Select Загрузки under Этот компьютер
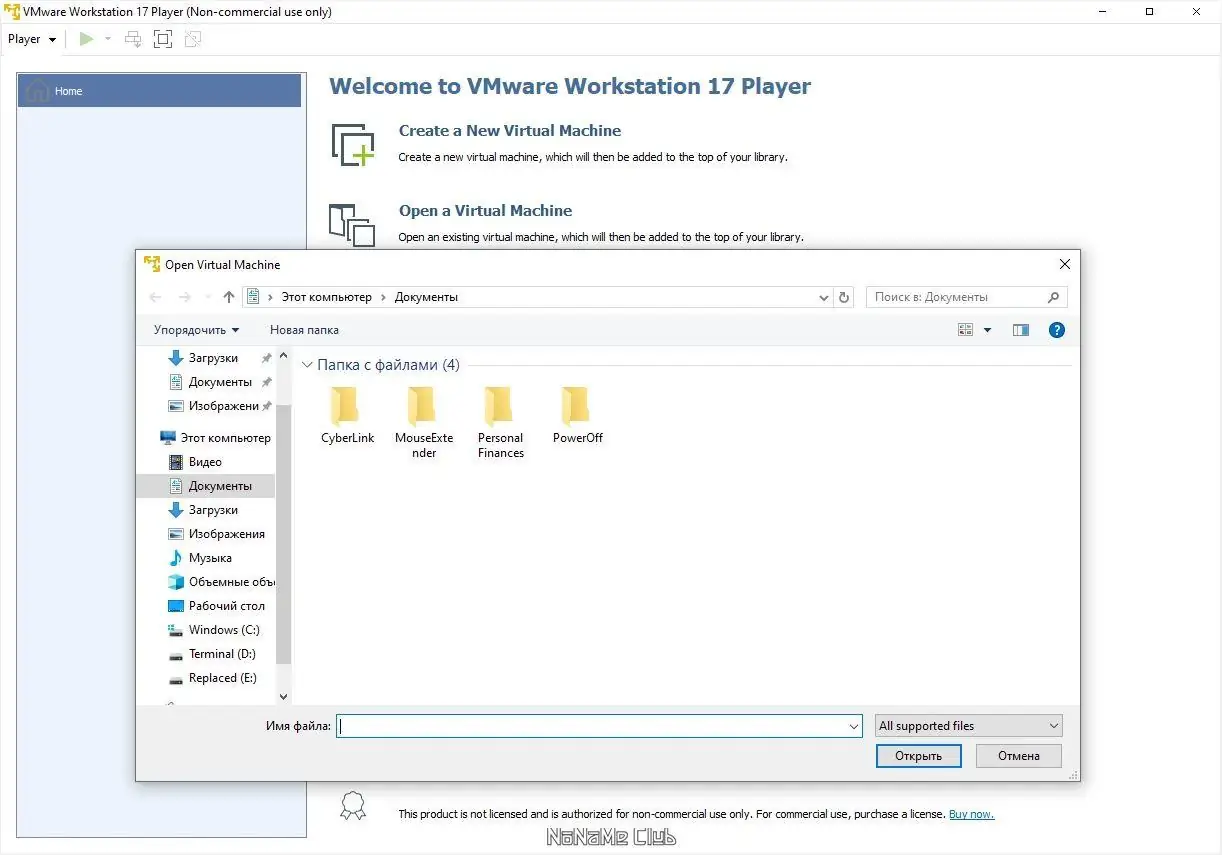The image size is (1222, 855). pos(213,510)
